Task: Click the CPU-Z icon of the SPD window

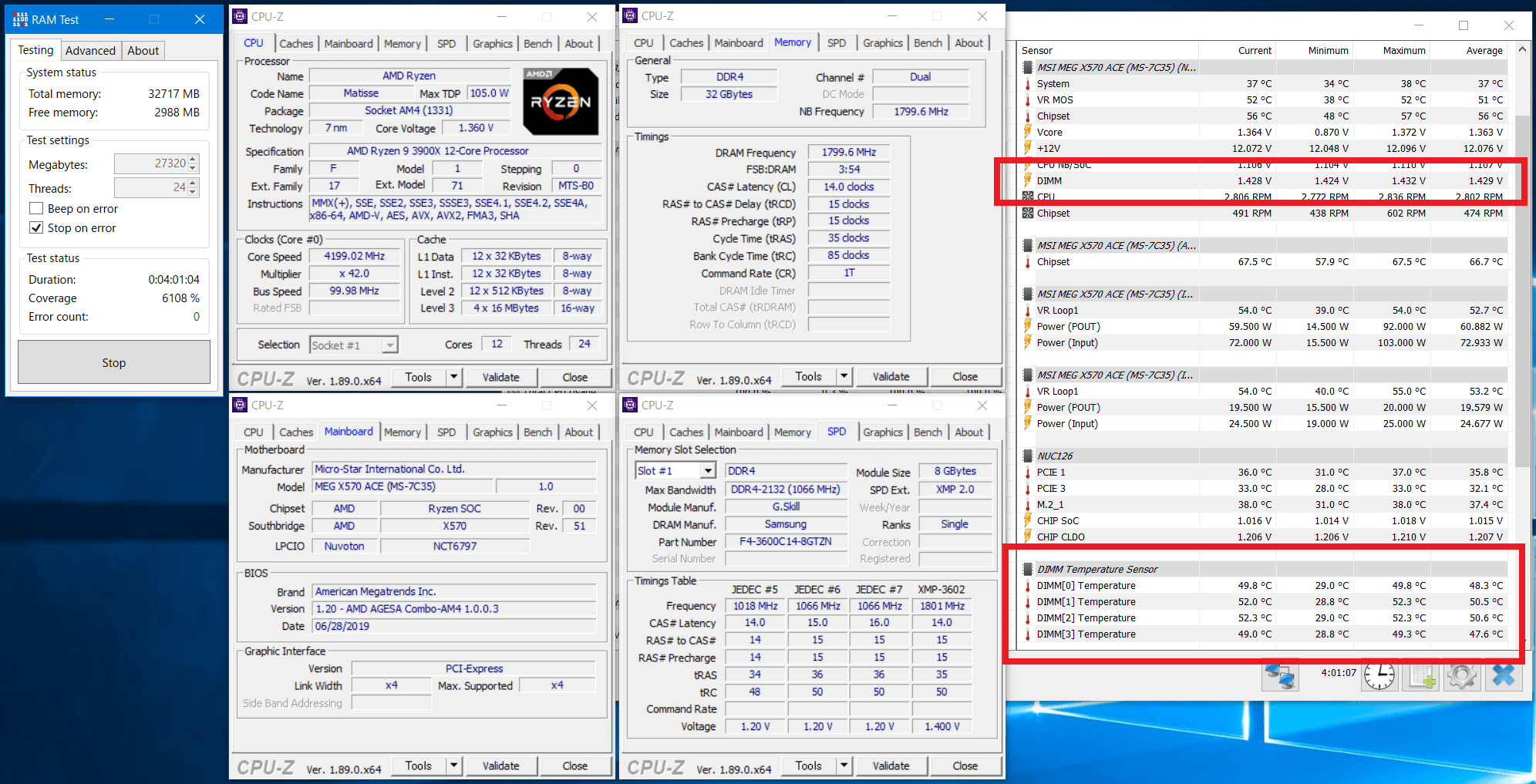Action: pos(630,405)
